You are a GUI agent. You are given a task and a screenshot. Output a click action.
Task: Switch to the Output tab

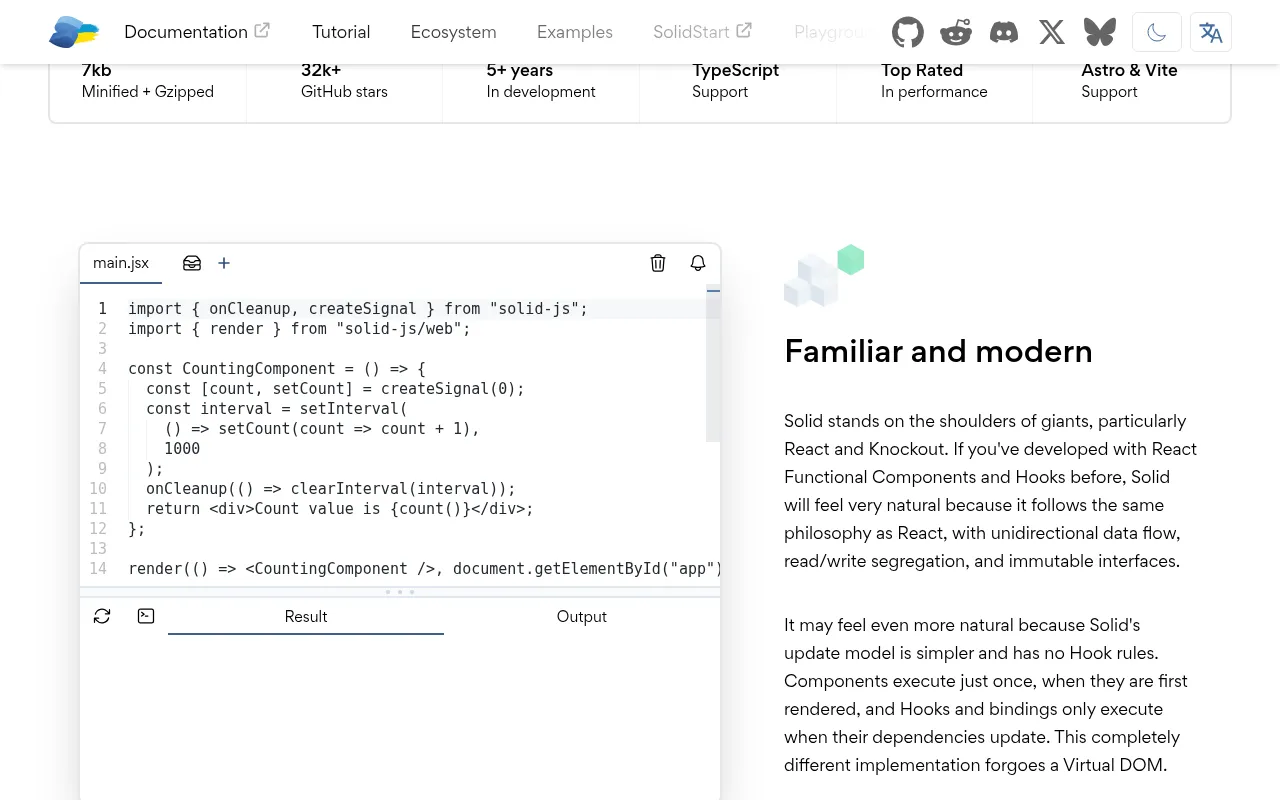(x=582, y=616)
